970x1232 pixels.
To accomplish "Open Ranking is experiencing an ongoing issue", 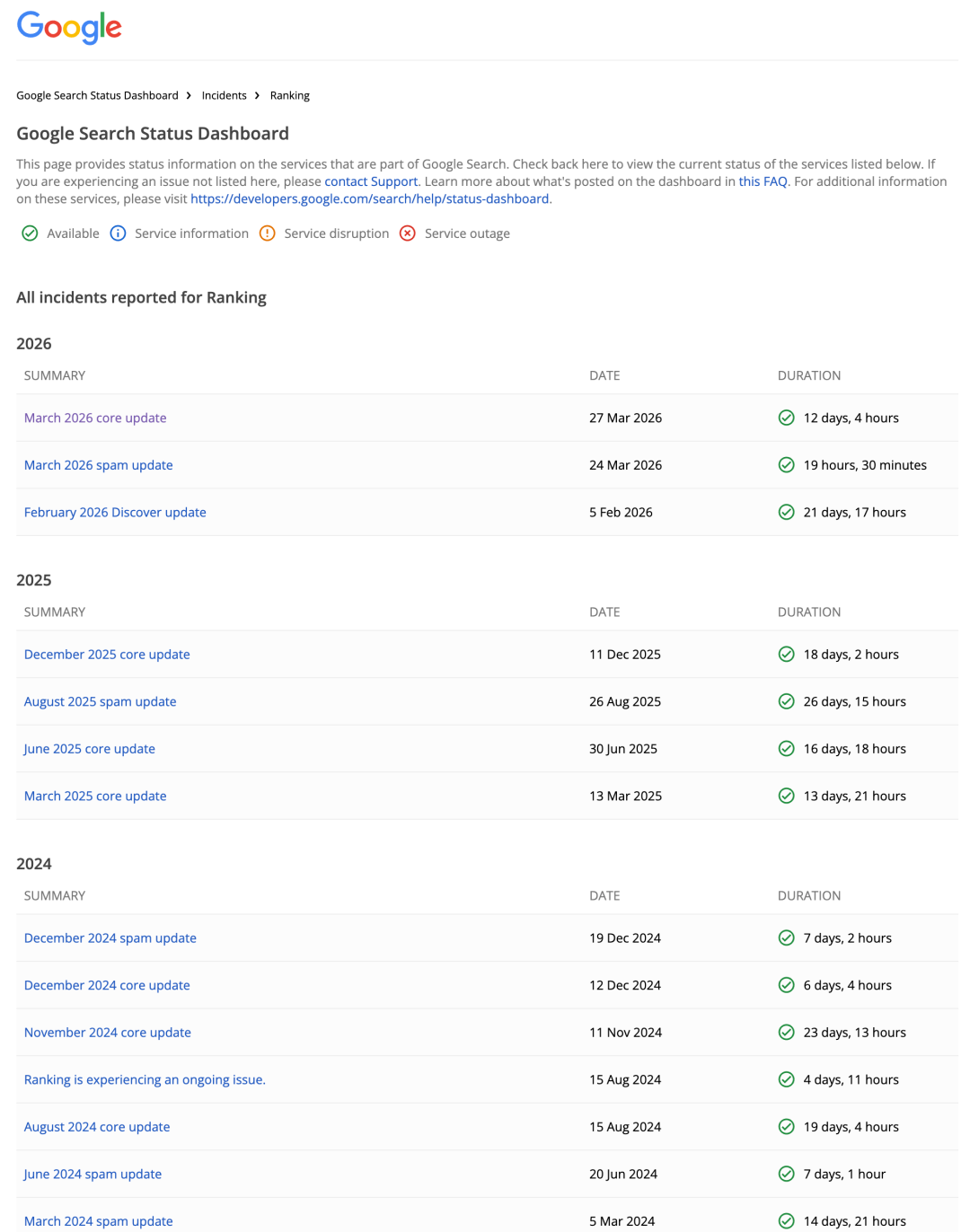I will (x=145, y=1079).
